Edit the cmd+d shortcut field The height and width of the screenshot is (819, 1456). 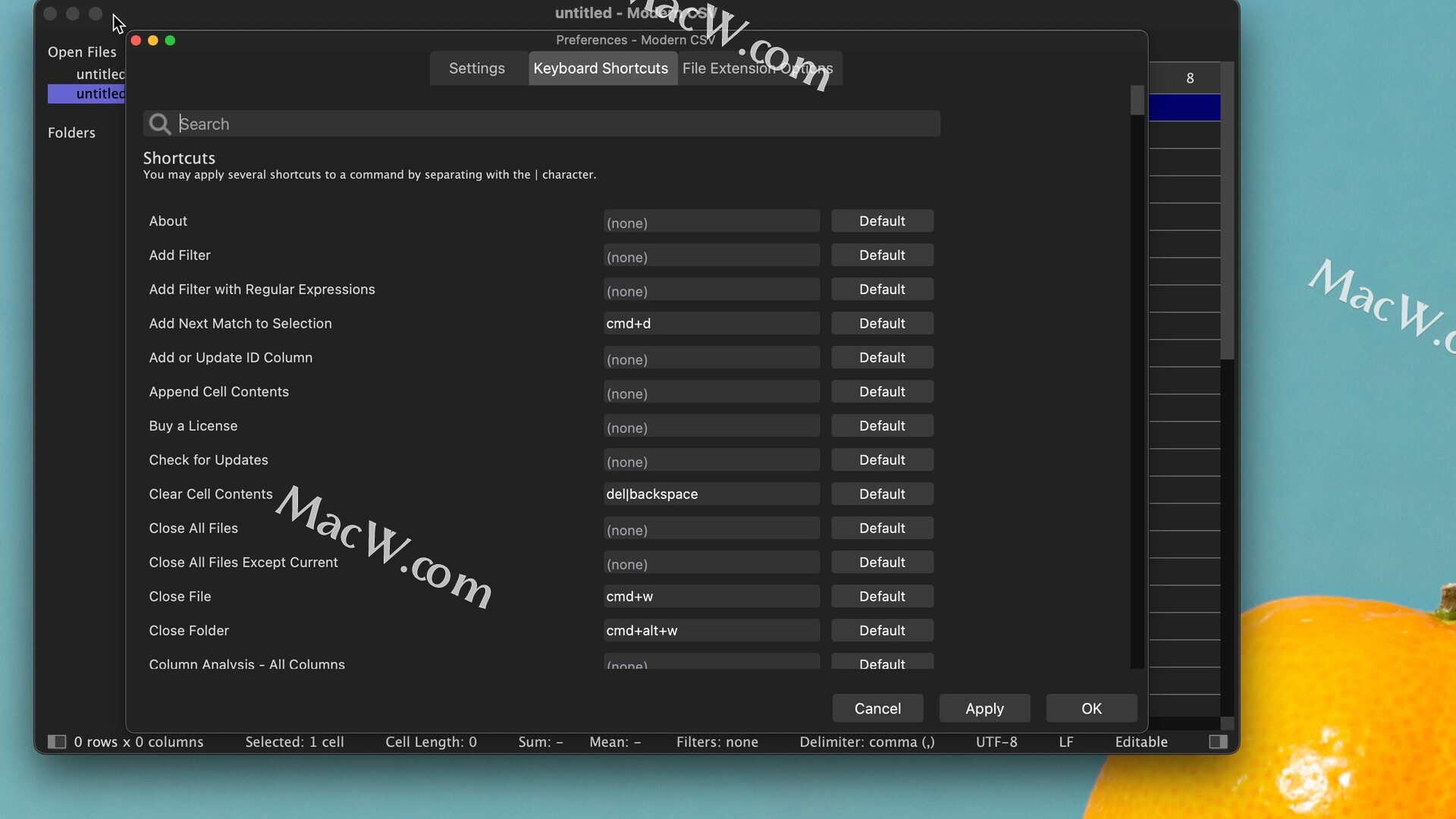tap(711, 324)
